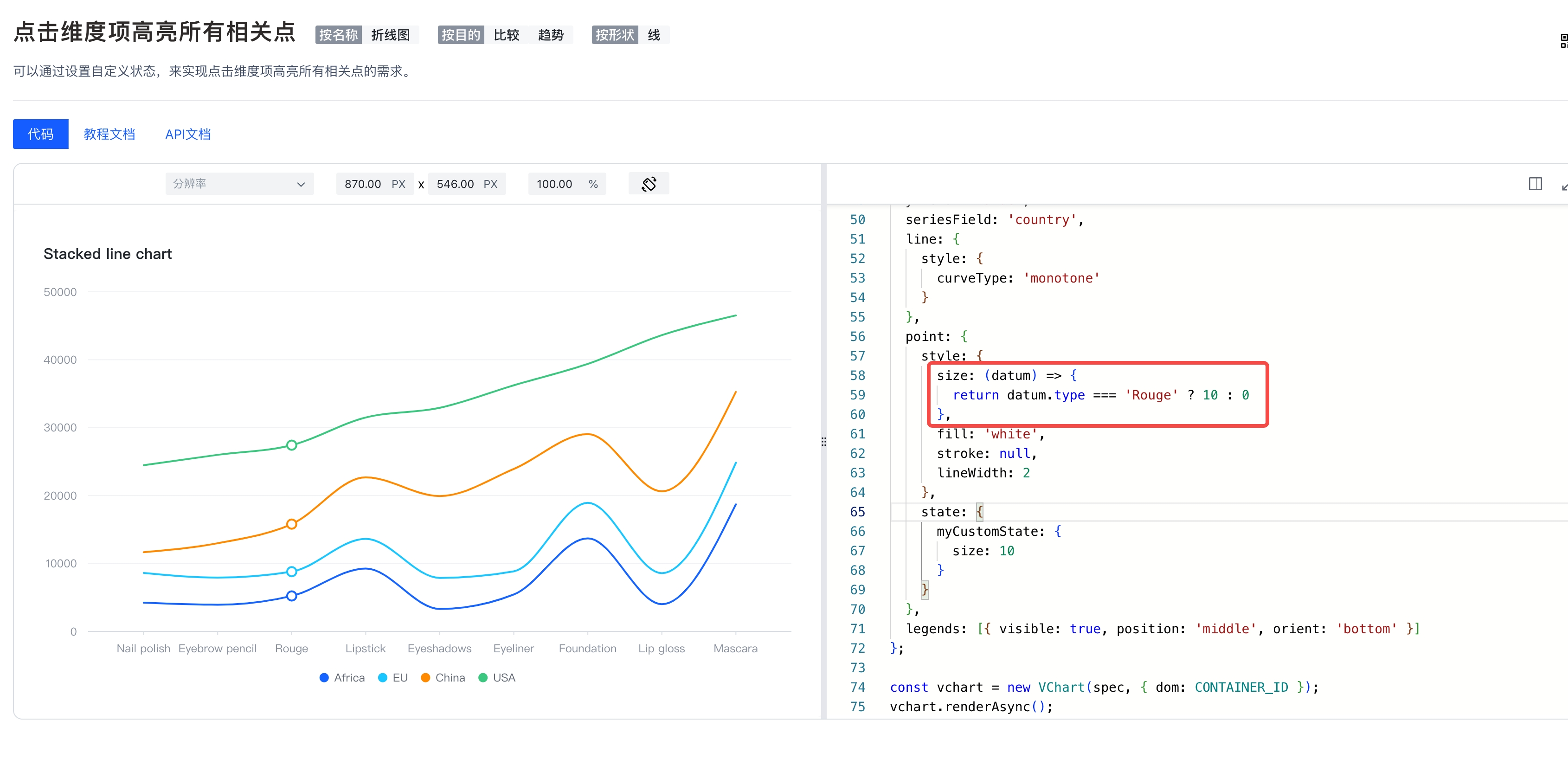Toggle the split layout panel icon
1568x759 pixels.
coord(1535,184)
